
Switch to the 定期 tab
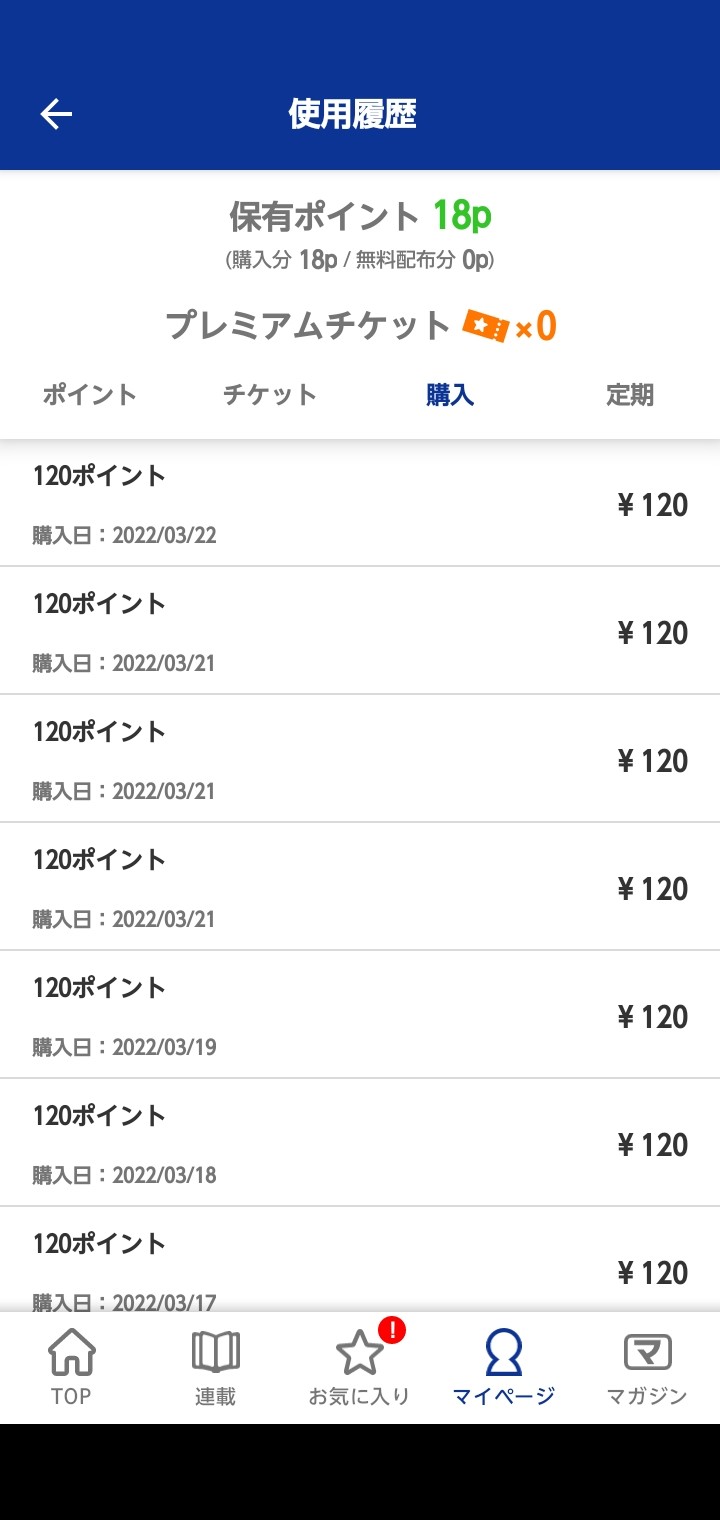click(x=630, y=395)
